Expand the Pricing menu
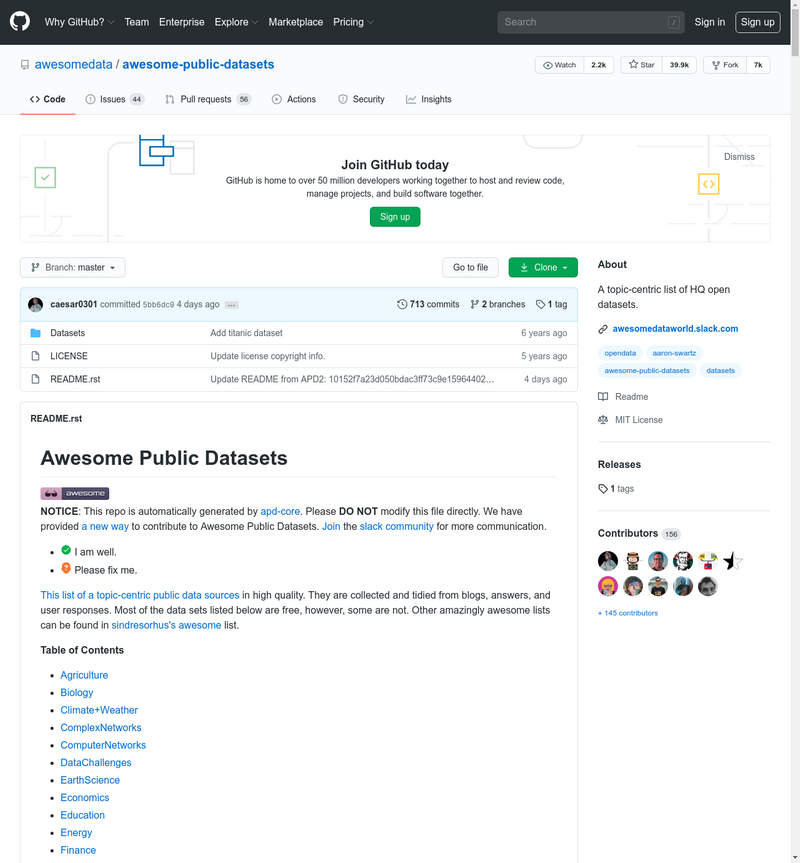Viewport: 800px width, 863px height. [x=353, y=22]
